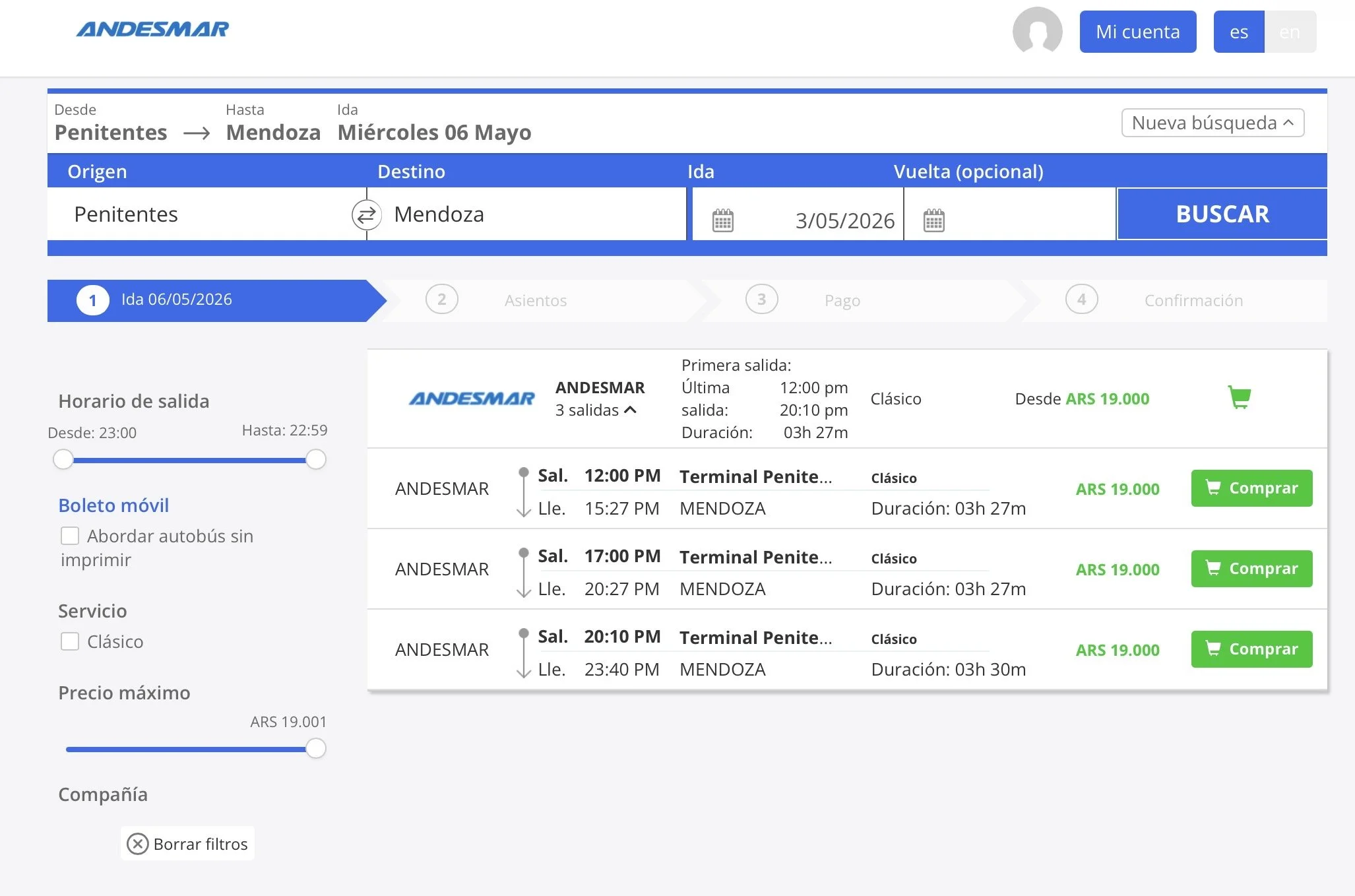Click Miércoles 06 Mayo date heading
This screenshot has height=896, width=1355.
coord(434,133)
